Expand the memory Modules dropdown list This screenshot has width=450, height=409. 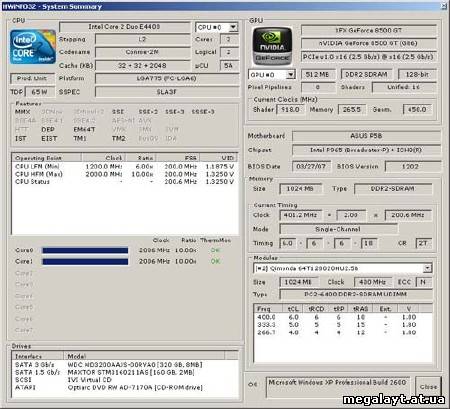pos(427,268)
